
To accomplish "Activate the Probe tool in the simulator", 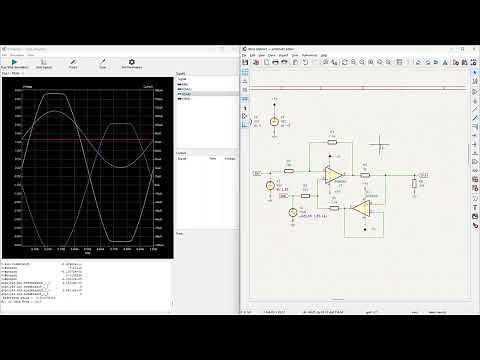I will [73, 63].
